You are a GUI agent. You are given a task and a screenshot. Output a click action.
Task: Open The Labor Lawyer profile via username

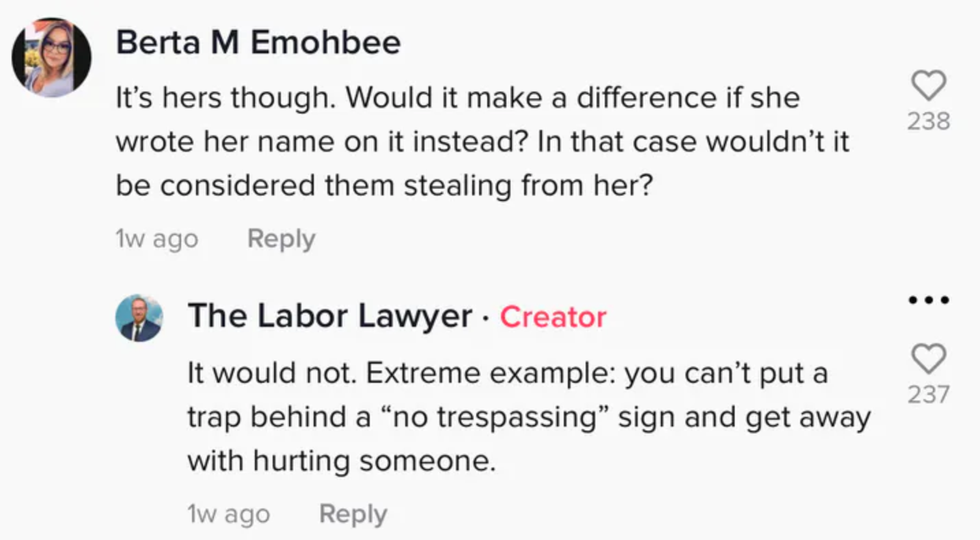tap(330, 317)
